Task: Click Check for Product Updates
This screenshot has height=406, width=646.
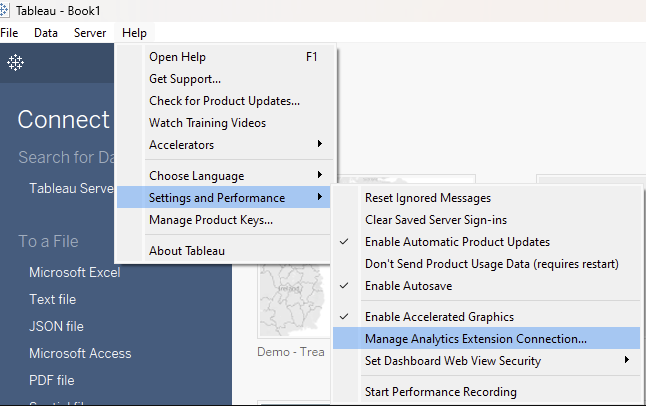Action: pyautogui.click(x=224, y=101)
